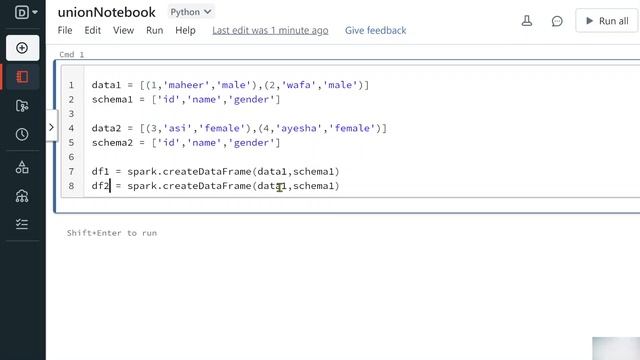
Task: Click line number 6 in the gutter
Action: coord(71,157)
